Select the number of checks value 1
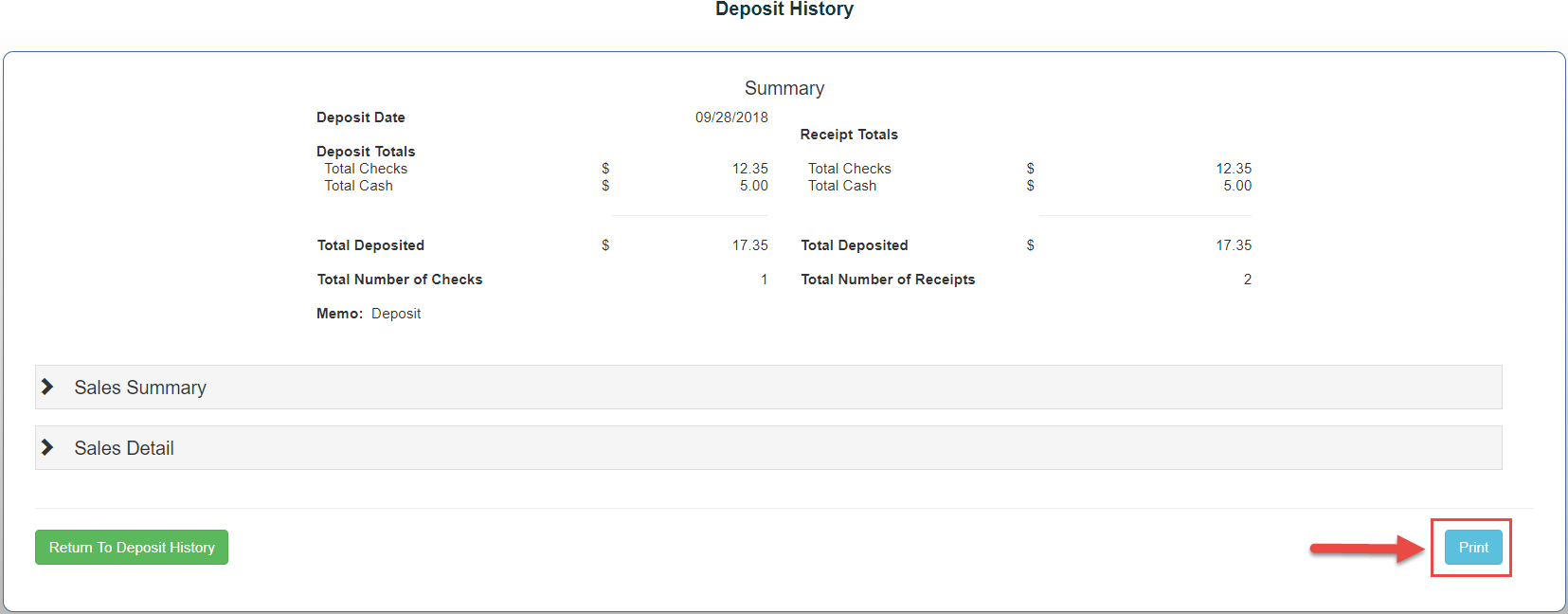 [x=764, y=280]
